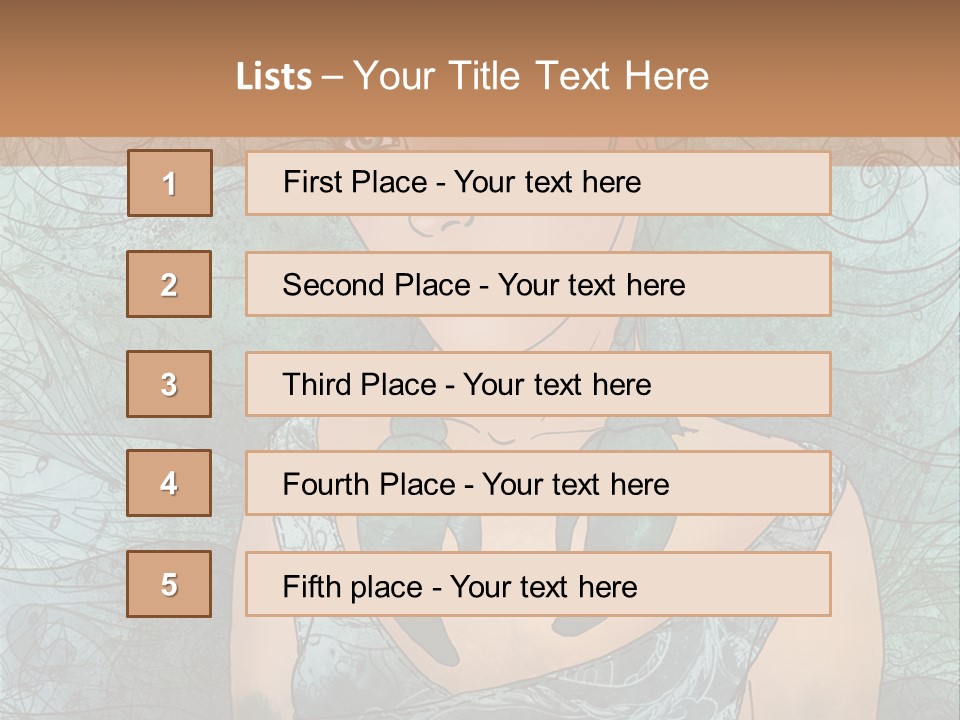Click the teal background left of row 3
The height and width of the screenshot is (720, 960).
point(60,384)
